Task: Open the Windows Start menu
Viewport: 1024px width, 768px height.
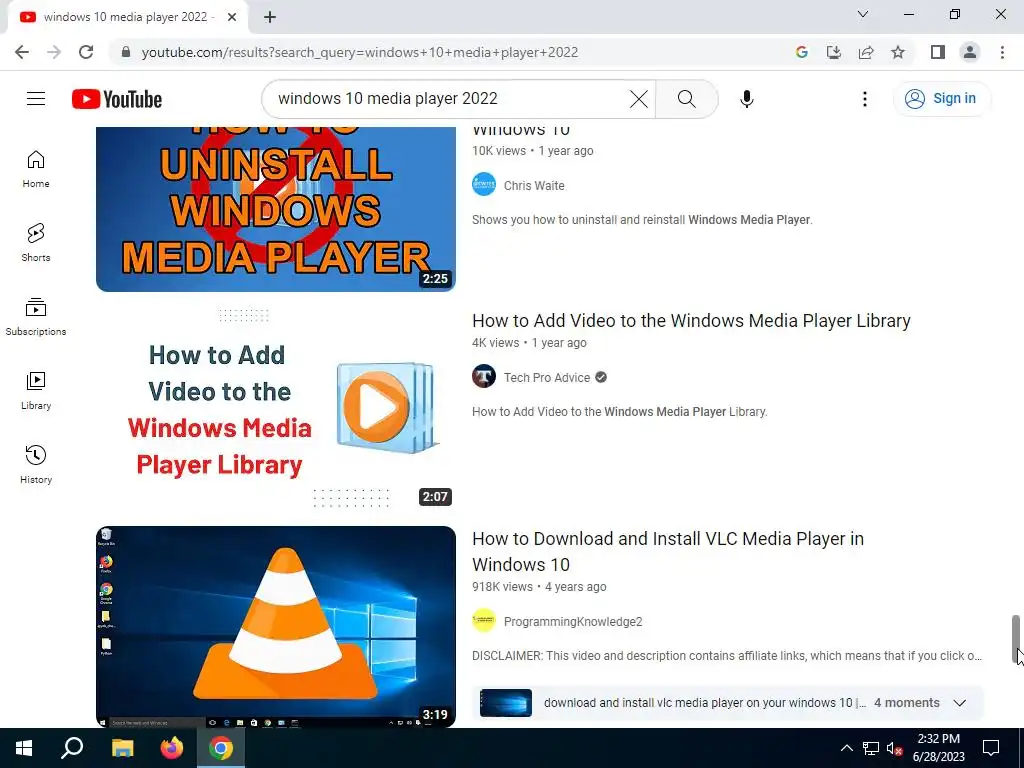Action: click(24, 748)
